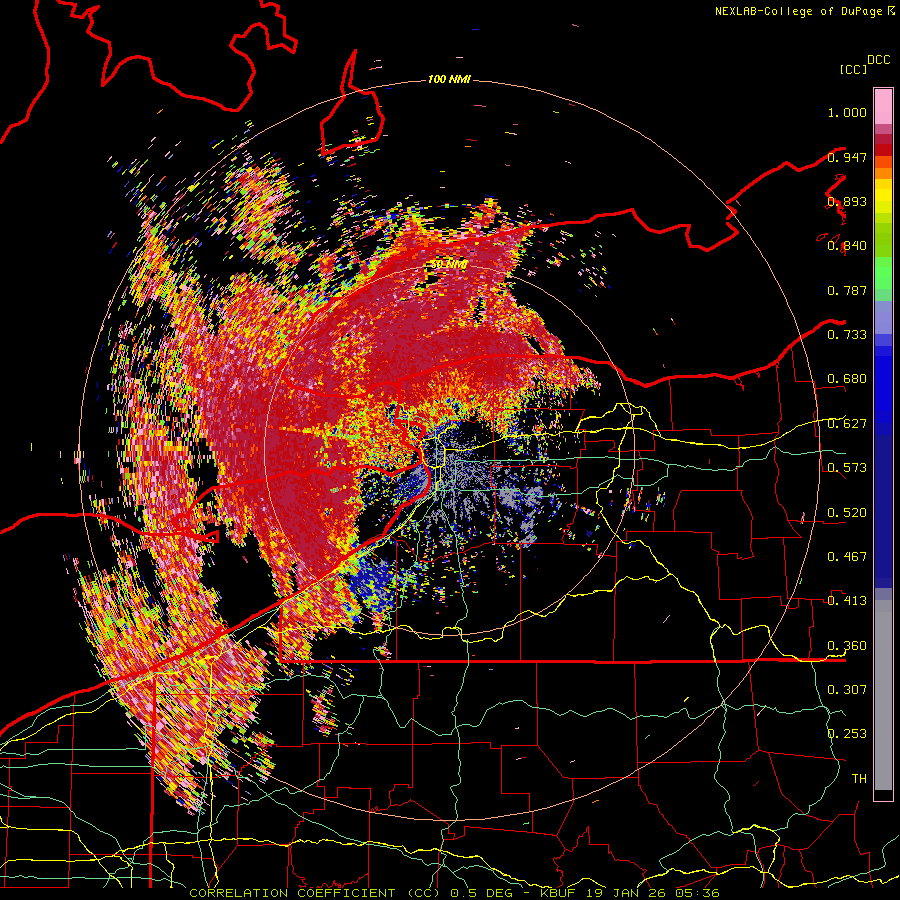Pick the gray bottom color bar segment
The height and width of the screenshot is (900, 900).
[883, 695]
